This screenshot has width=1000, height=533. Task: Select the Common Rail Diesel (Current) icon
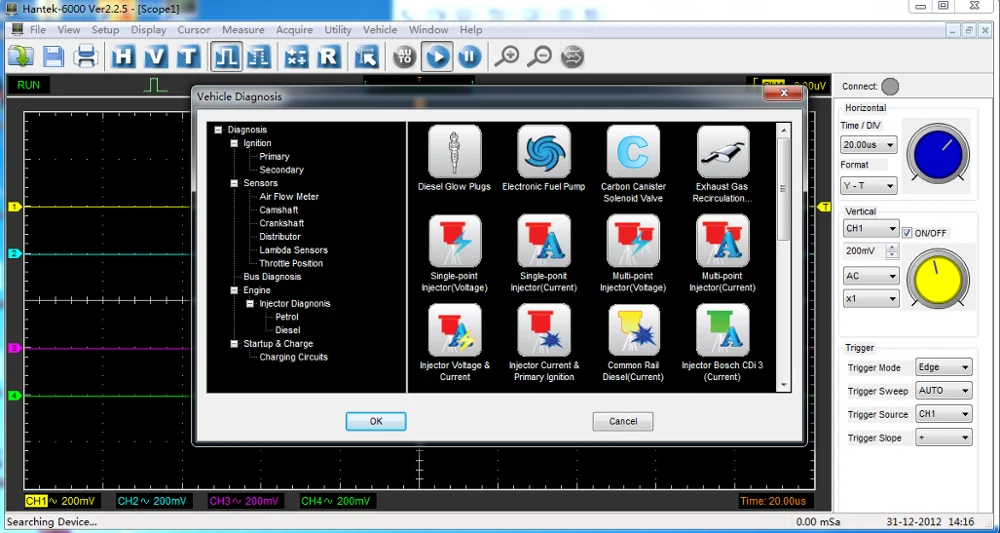click(633, 331)
